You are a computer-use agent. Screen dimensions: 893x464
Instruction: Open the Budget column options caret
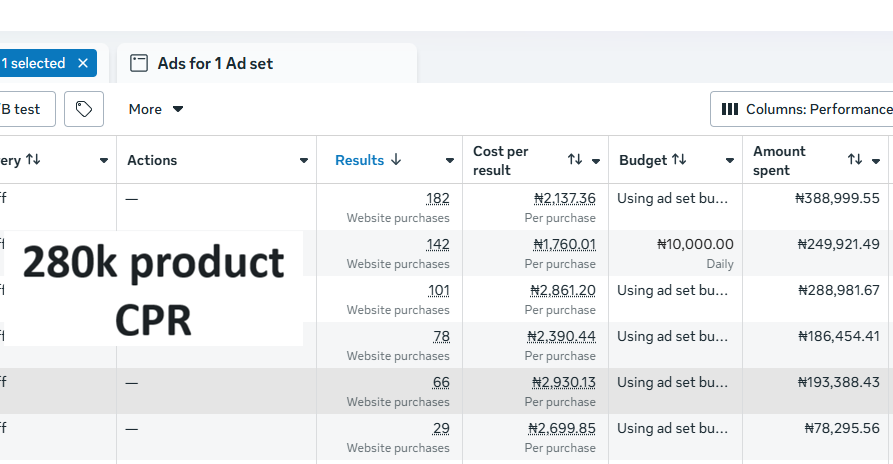730,161
